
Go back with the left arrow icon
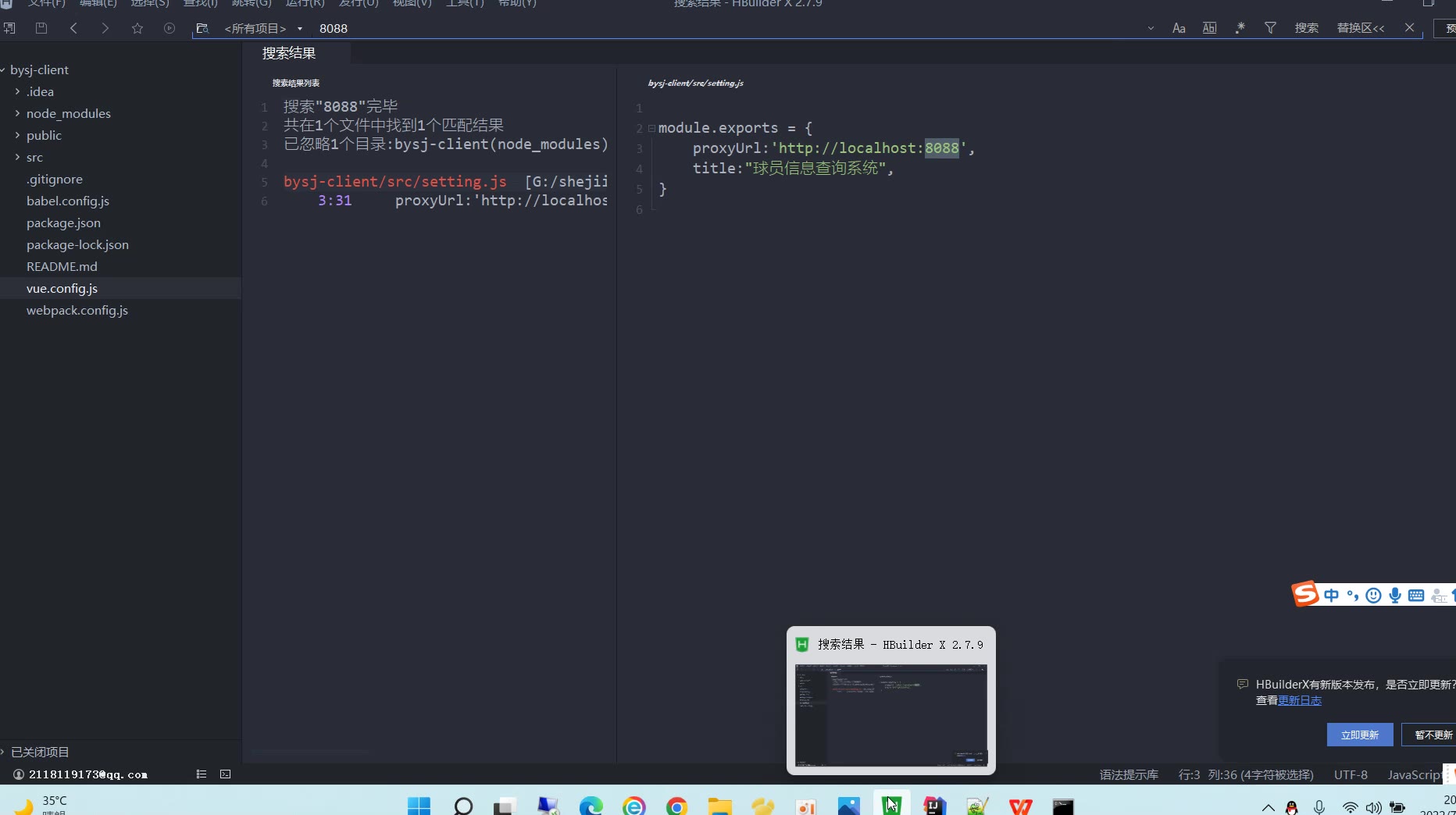click(73, 28)
